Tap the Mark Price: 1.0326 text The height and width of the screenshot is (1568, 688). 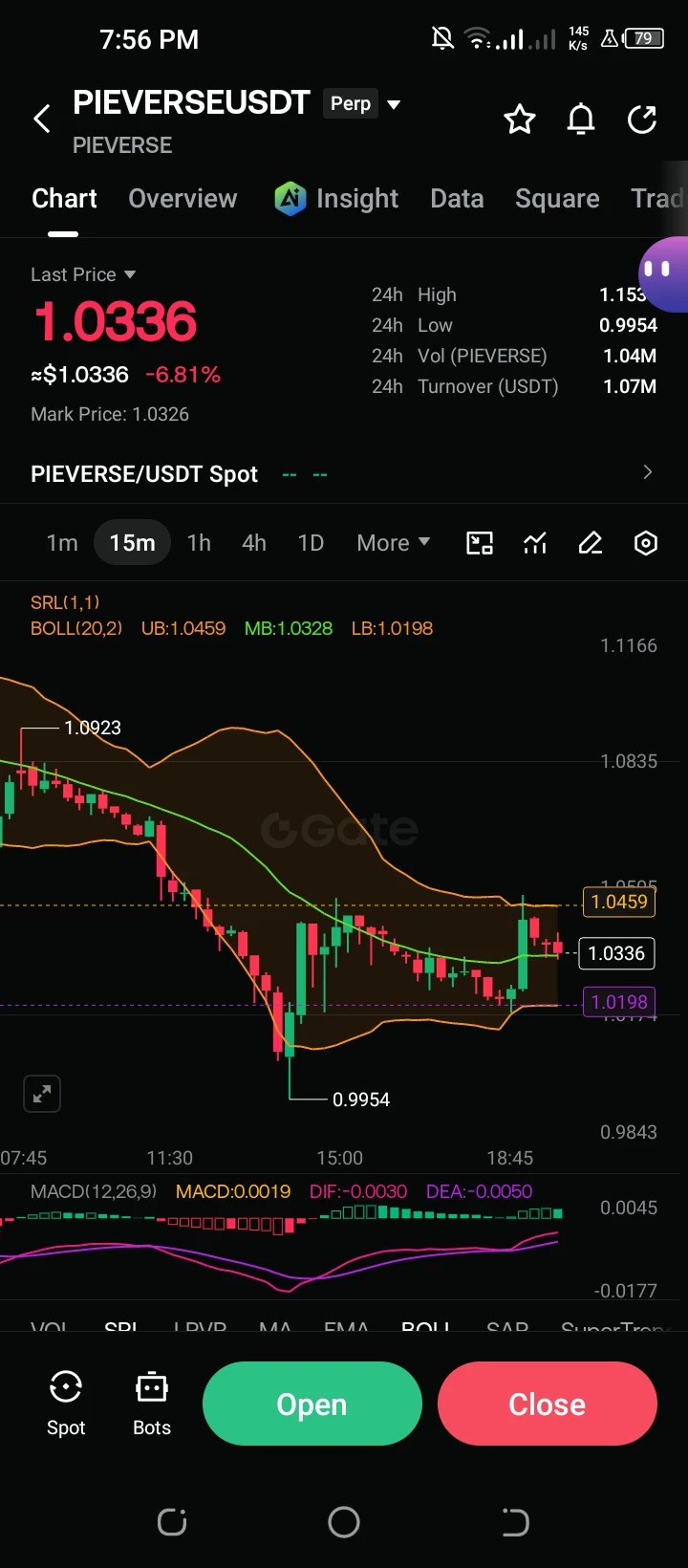tap(110, 414)
